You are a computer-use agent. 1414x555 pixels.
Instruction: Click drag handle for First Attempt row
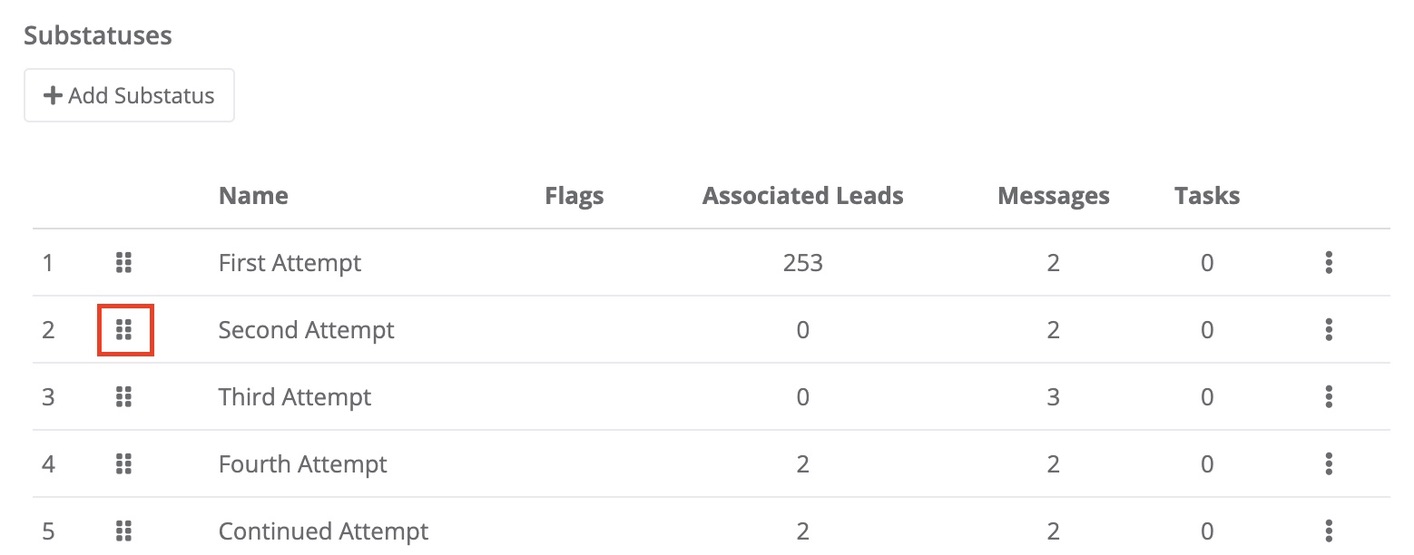click(124, 263)
